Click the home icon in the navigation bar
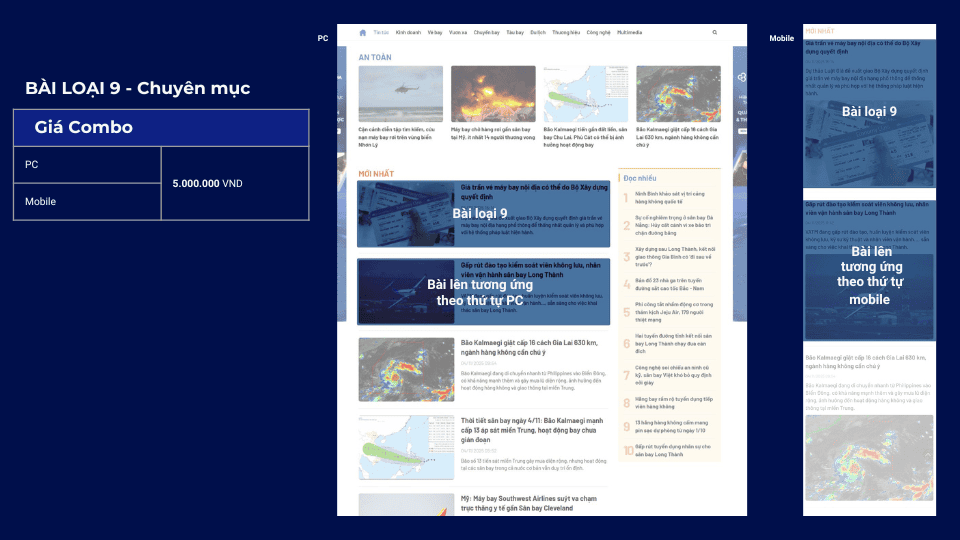 coord(363,32)
